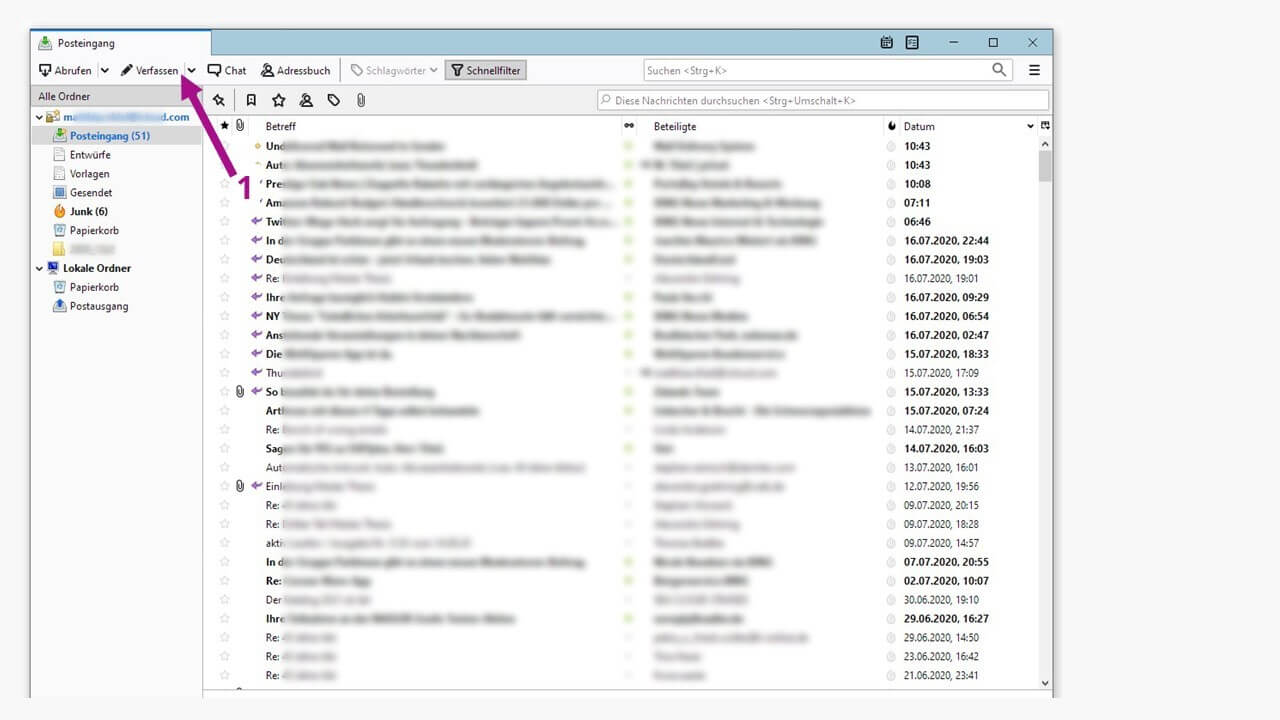Open the column picker icon beside Datum
Screen dimensions: 1280x720
pos(1045,126)
